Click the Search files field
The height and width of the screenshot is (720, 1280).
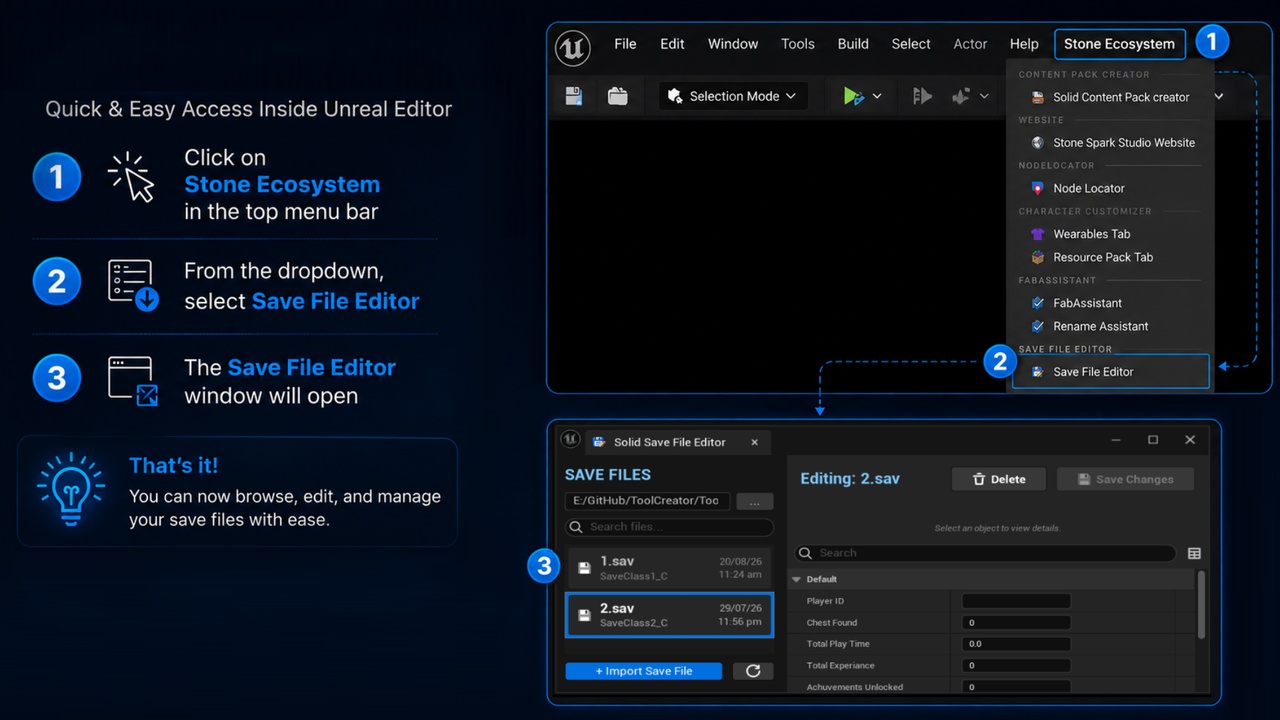click(x=669, y=527)
